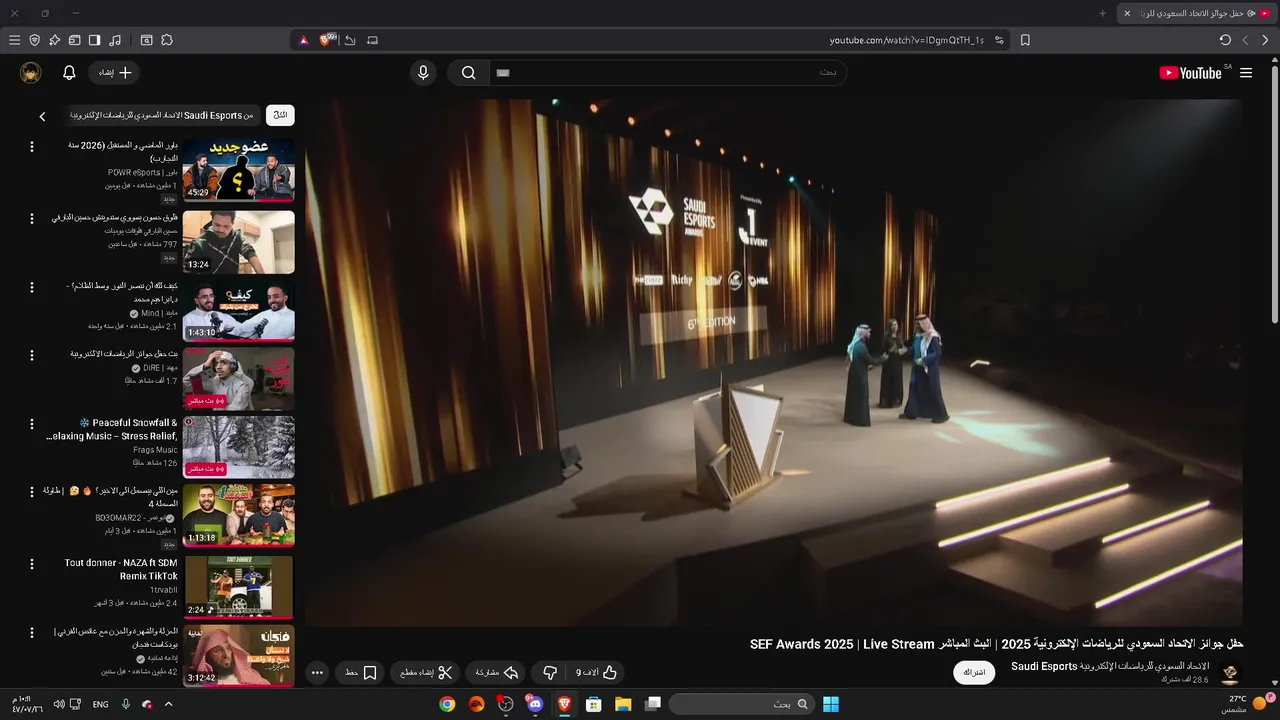The width and height of the screenshot is (1280, 720).
Task: Open options menu for DiRE live video
Action: tap(31, 356)
